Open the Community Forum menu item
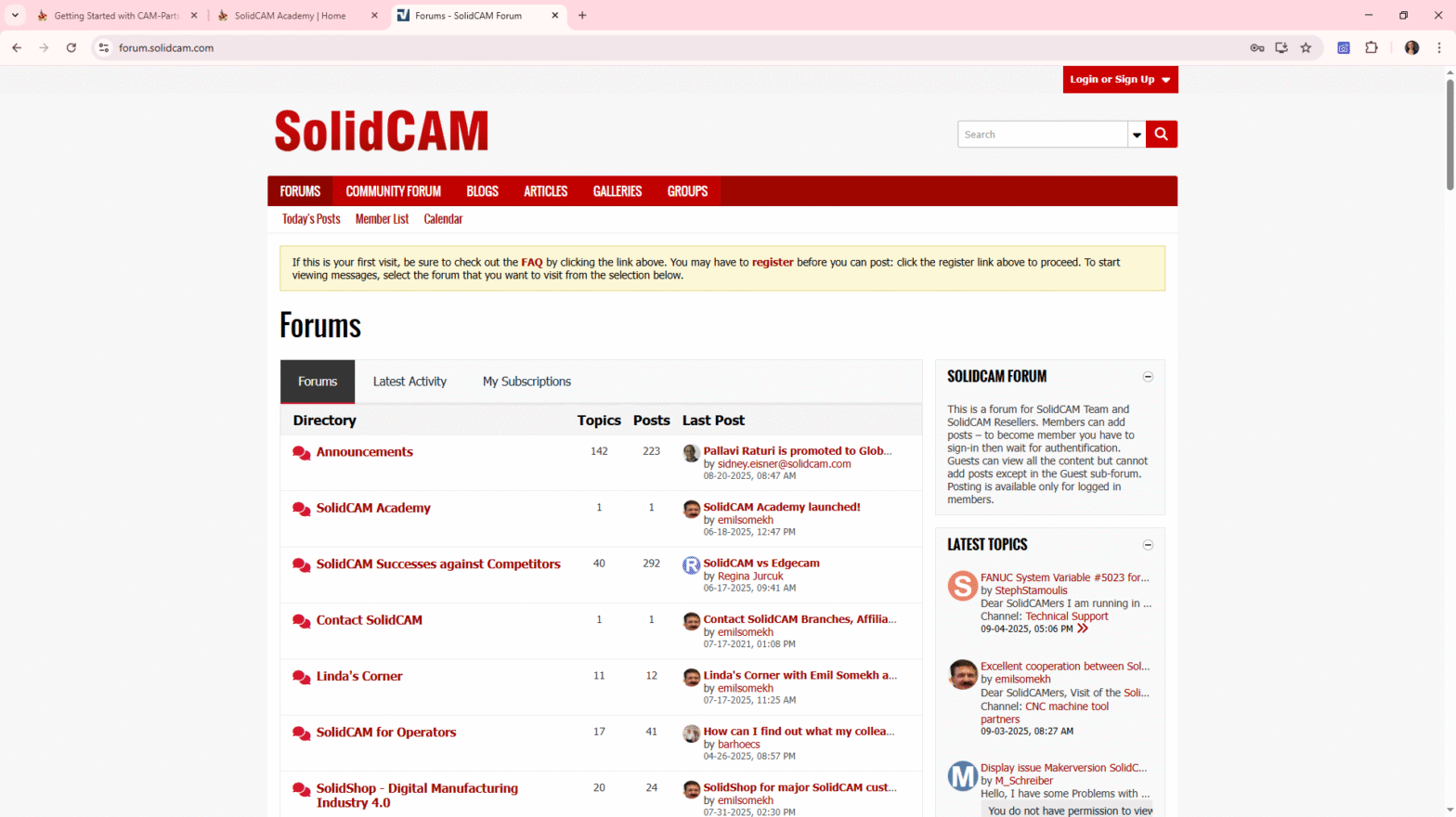The image size is (1456, 817). 393,191
